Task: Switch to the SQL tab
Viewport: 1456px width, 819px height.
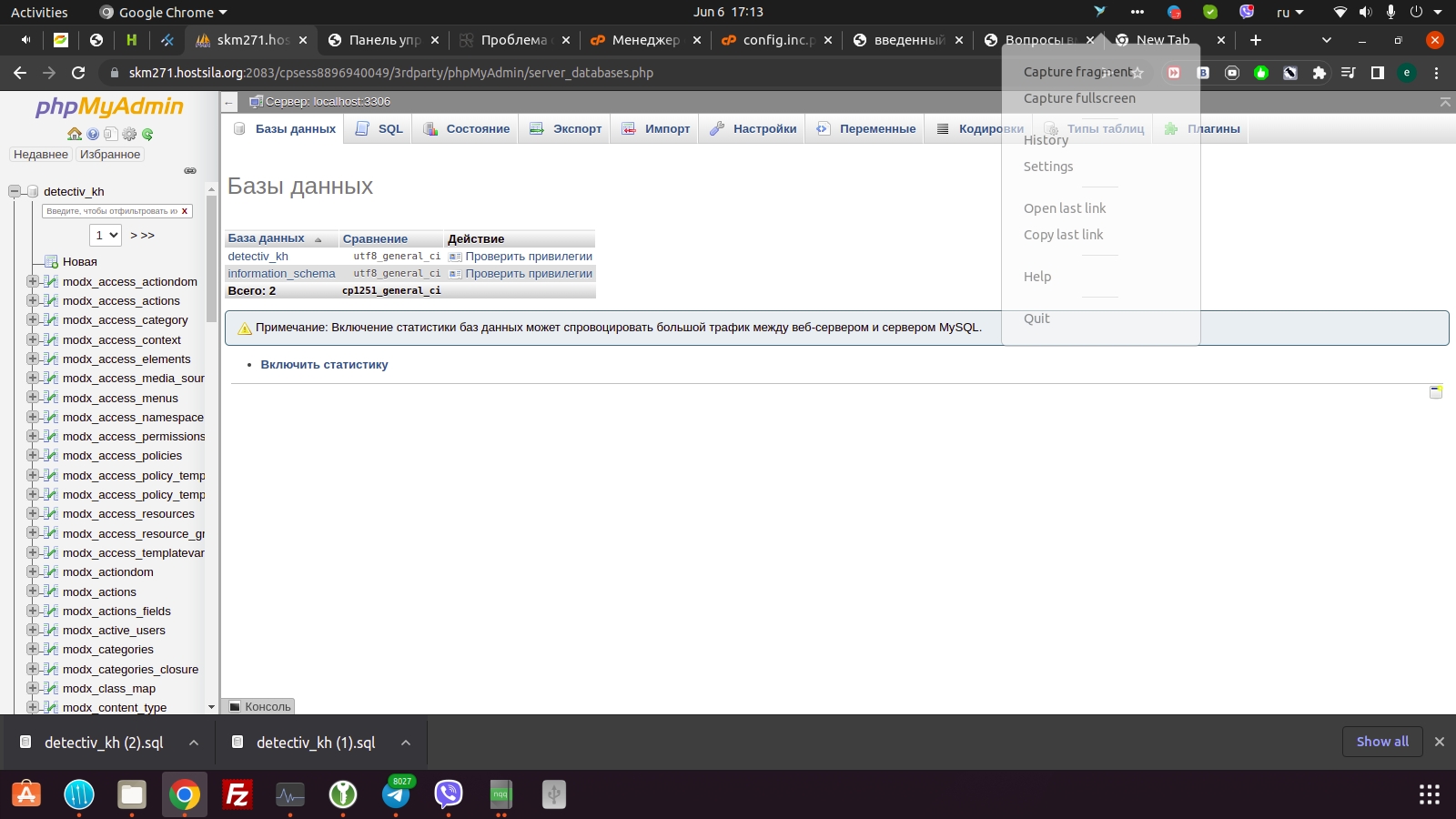Action: [x=379, y=129]
